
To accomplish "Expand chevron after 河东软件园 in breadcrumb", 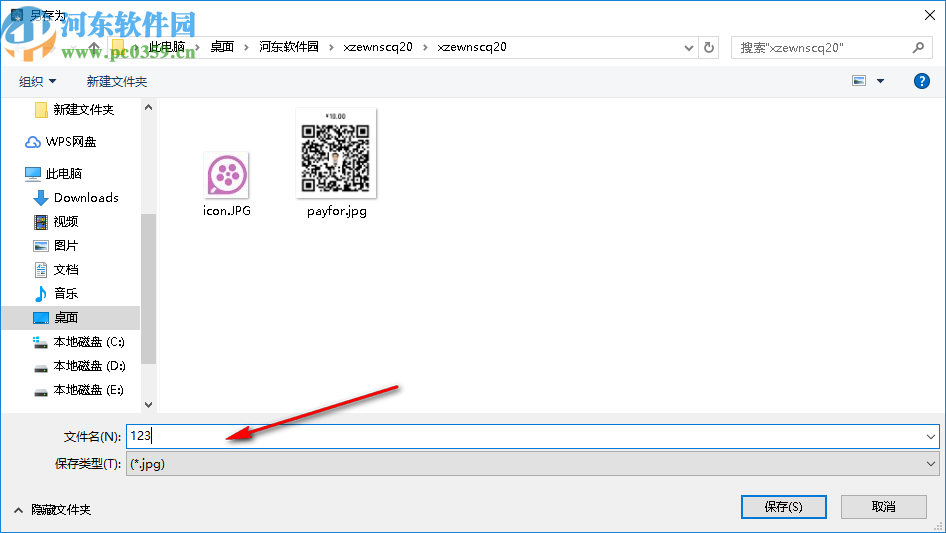I will 331,47.
